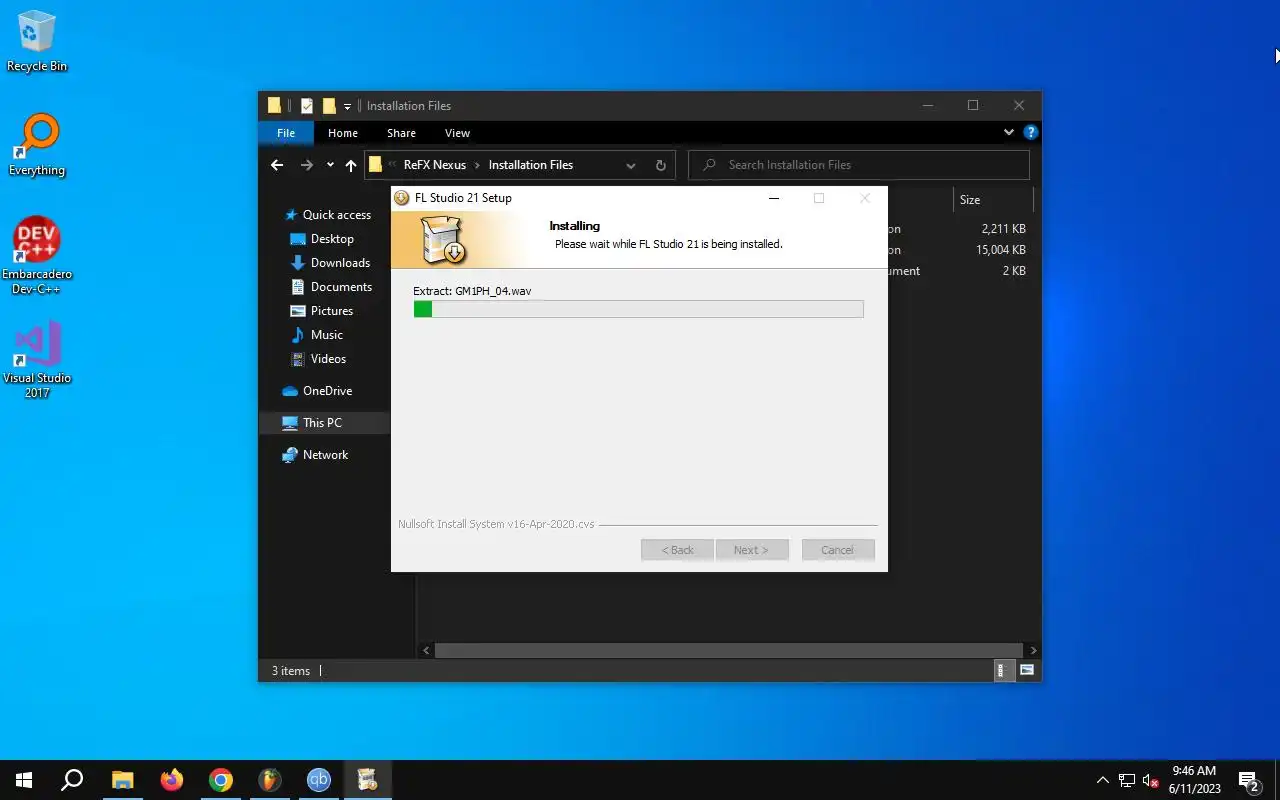Image resolution: width=1280 pixels, height=800 pixels.
Task: Open FL Studio taskbar icon
Action: click(x=269, y=780)
